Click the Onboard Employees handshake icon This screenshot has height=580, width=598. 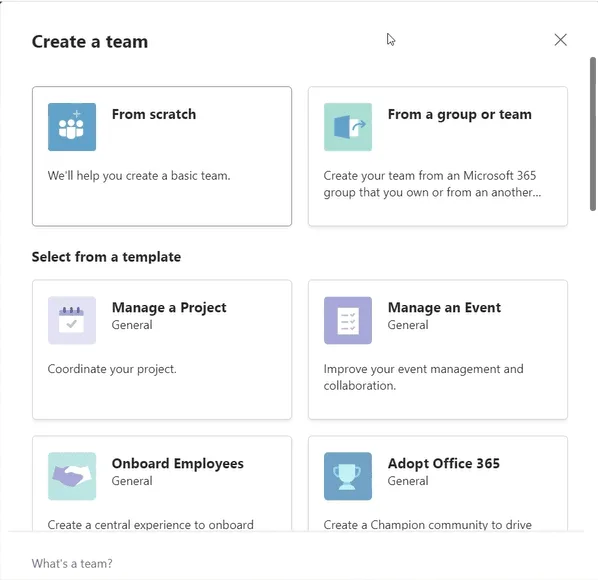(x=72, y=476)
